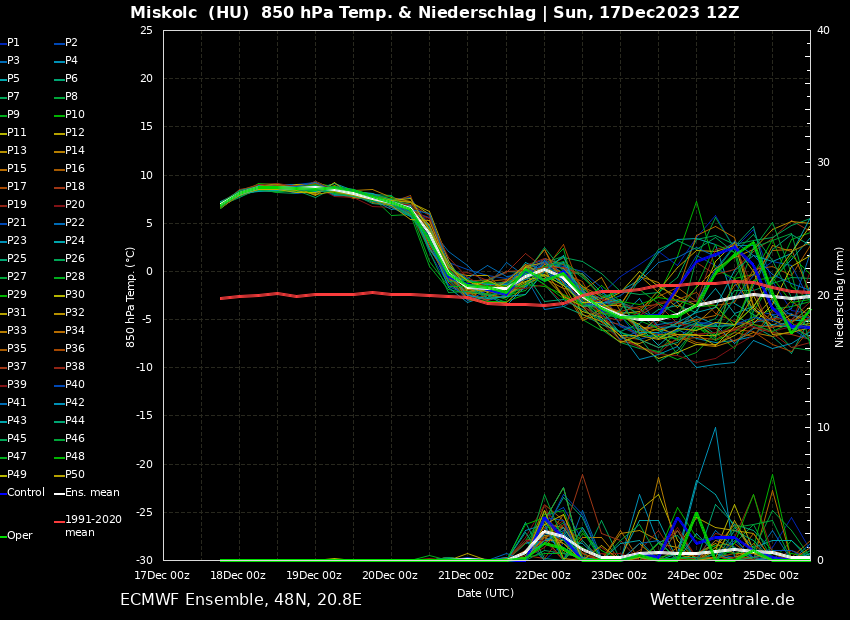Click the P12 legend label

75,133
